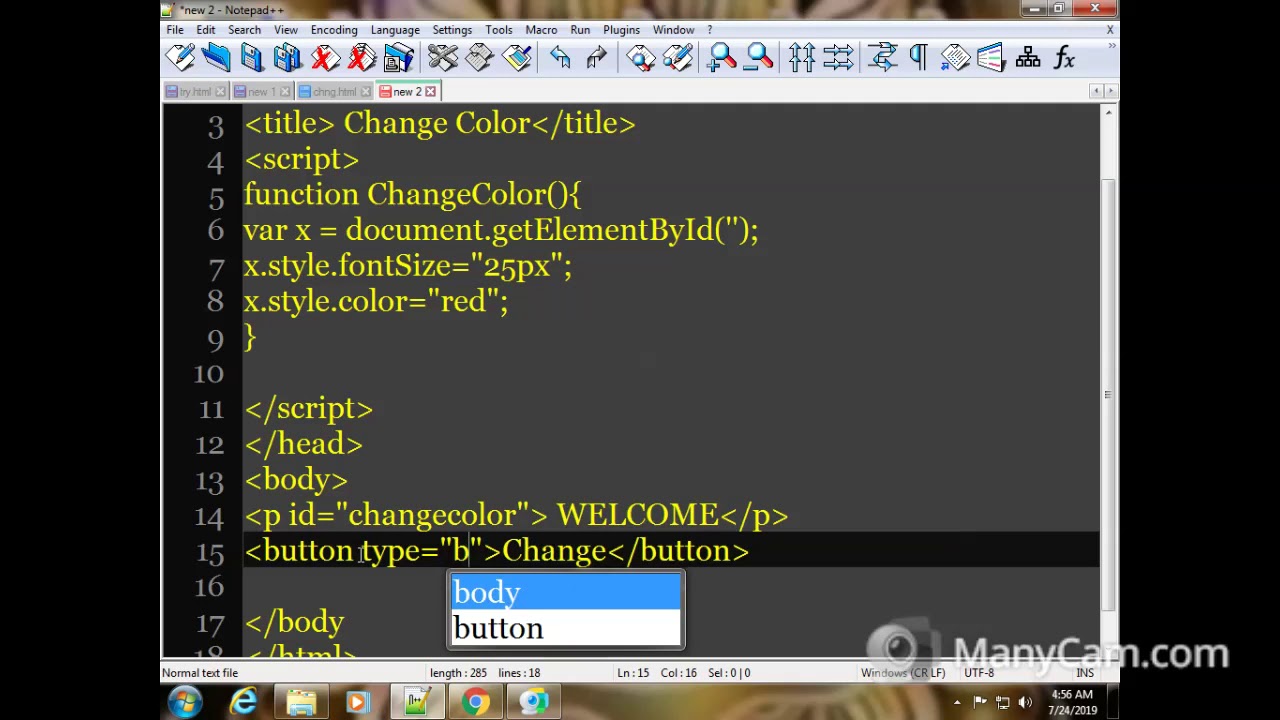Open the Macro menu
Screen dimensions: 1280x720
541,30
